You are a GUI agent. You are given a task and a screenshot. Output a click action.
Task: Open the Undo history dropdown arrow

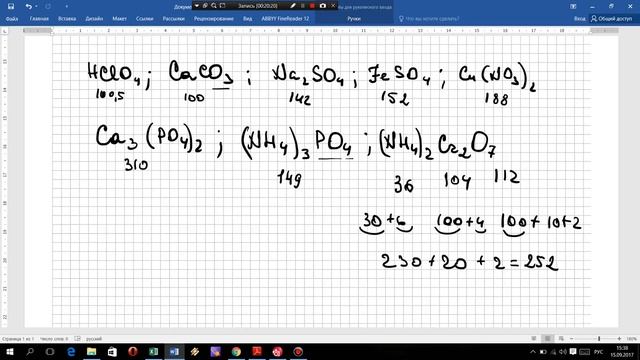click(x=36, y=7)
